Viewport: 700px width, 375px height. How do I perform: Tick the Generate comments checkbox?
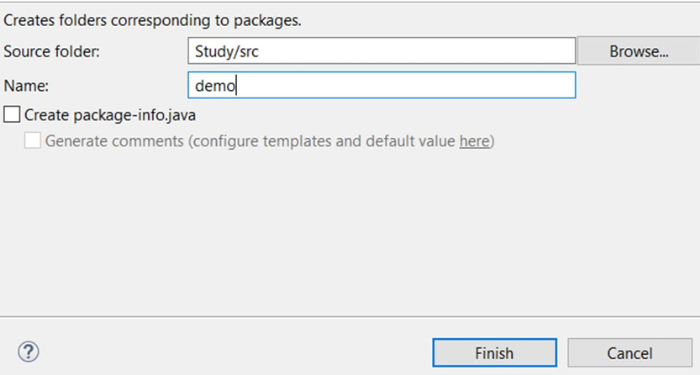point(33,141)
